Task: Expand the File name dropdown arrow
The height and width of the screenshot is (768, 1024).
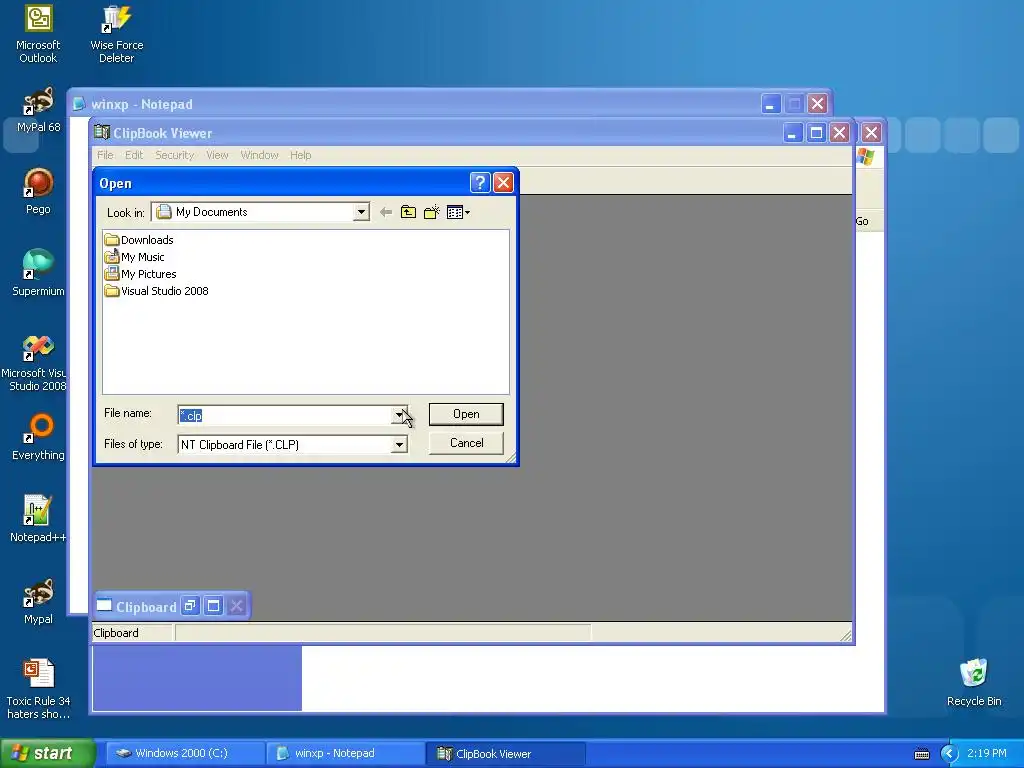Action: 399,415
